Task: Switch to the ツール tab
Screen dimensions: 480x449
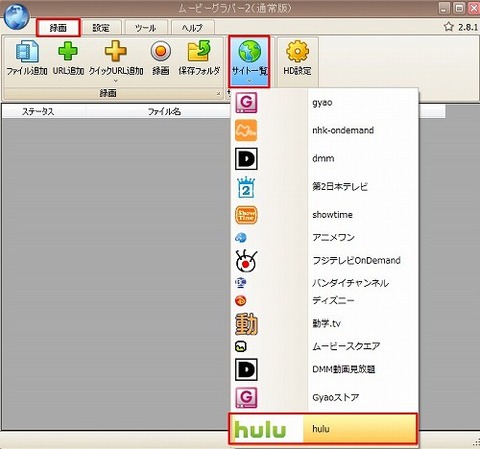Action: point(145,28)
